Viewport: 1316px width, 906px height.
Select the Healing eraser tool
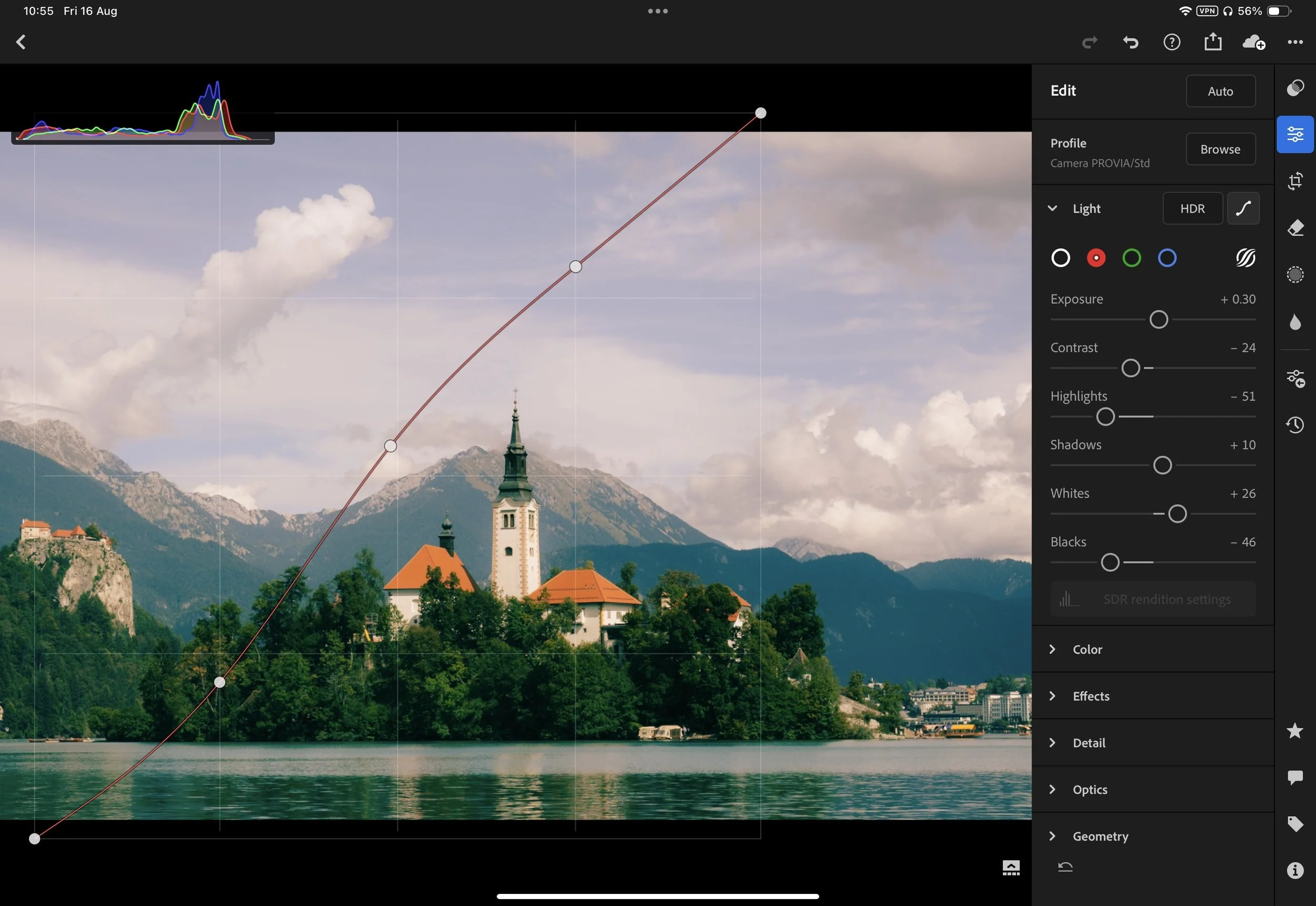(1295, 228)
